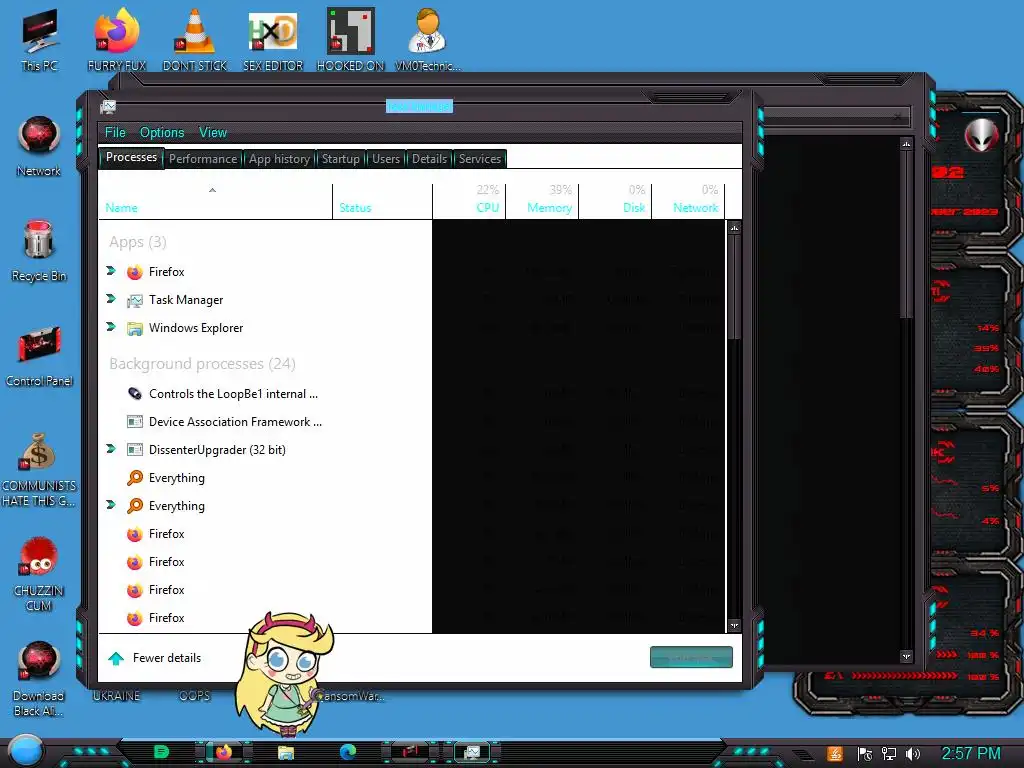Click the End task button

coord(691,658)
